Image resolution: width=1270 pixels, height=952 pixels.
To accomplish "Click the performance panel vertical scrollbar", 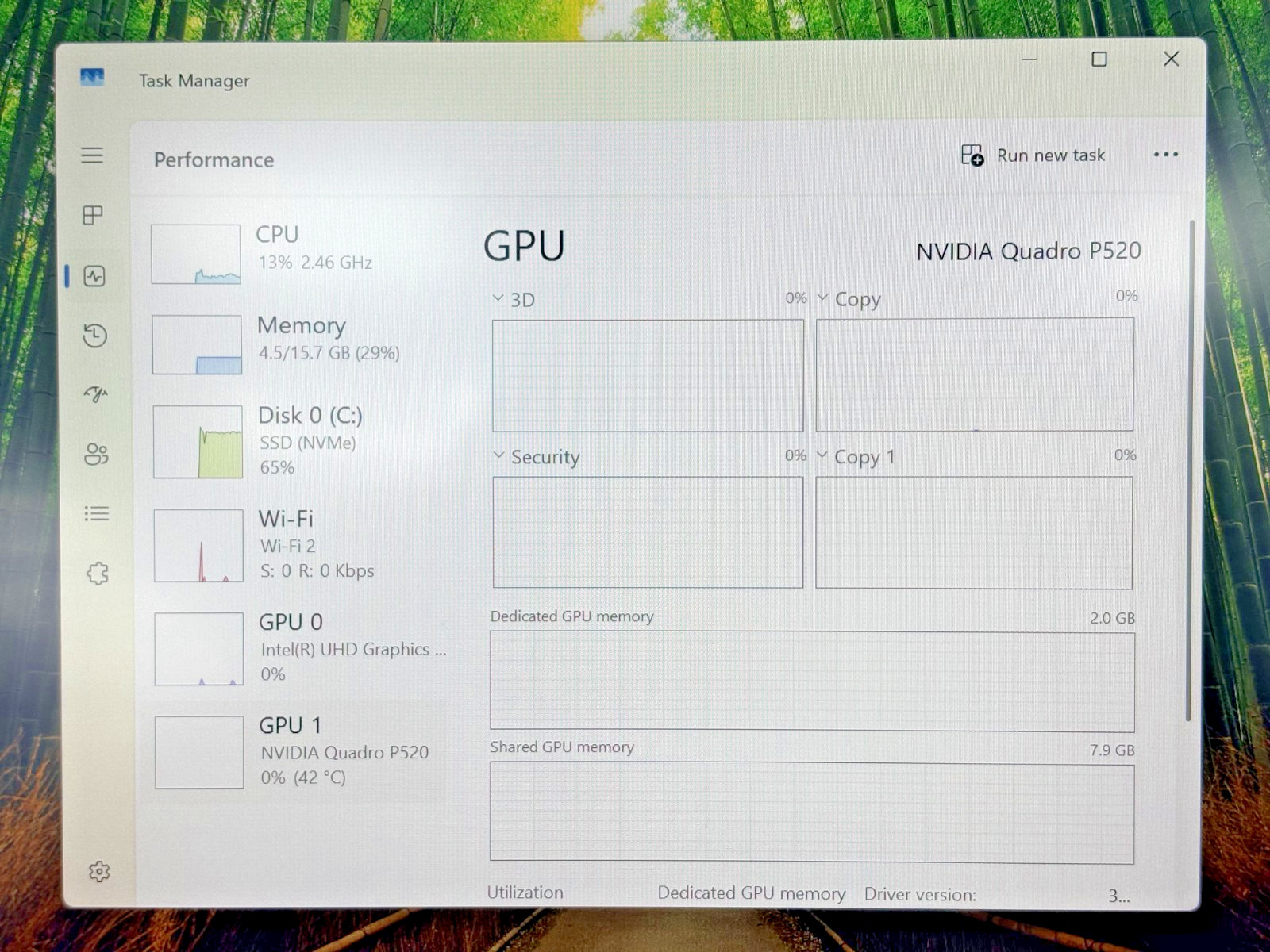I will (1190, 471).
